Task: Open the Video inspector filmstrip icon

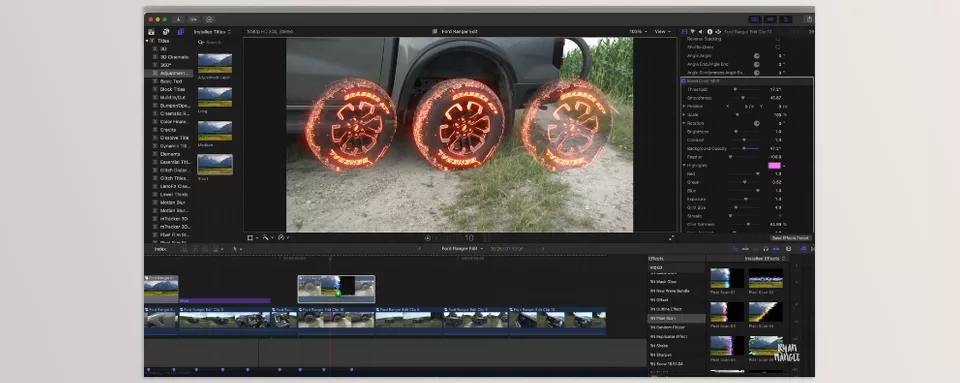Action: (684, 31)
